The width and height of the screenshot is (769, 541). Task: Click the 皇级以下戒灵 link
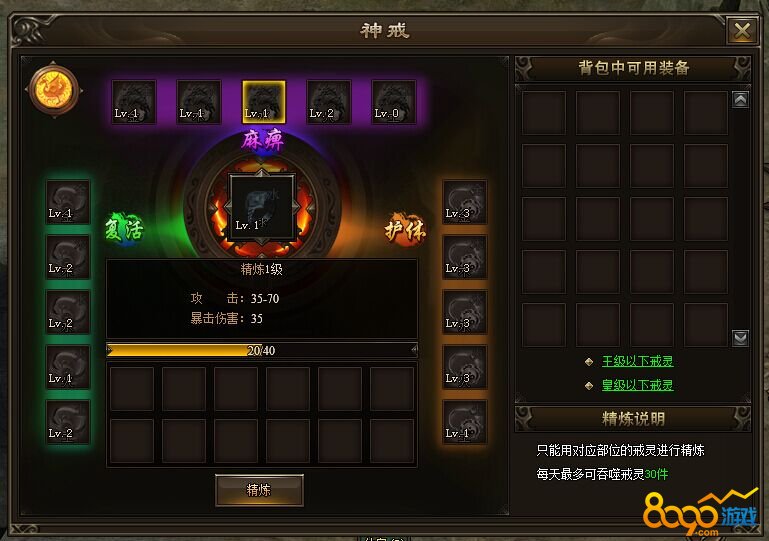click(638, 385)
